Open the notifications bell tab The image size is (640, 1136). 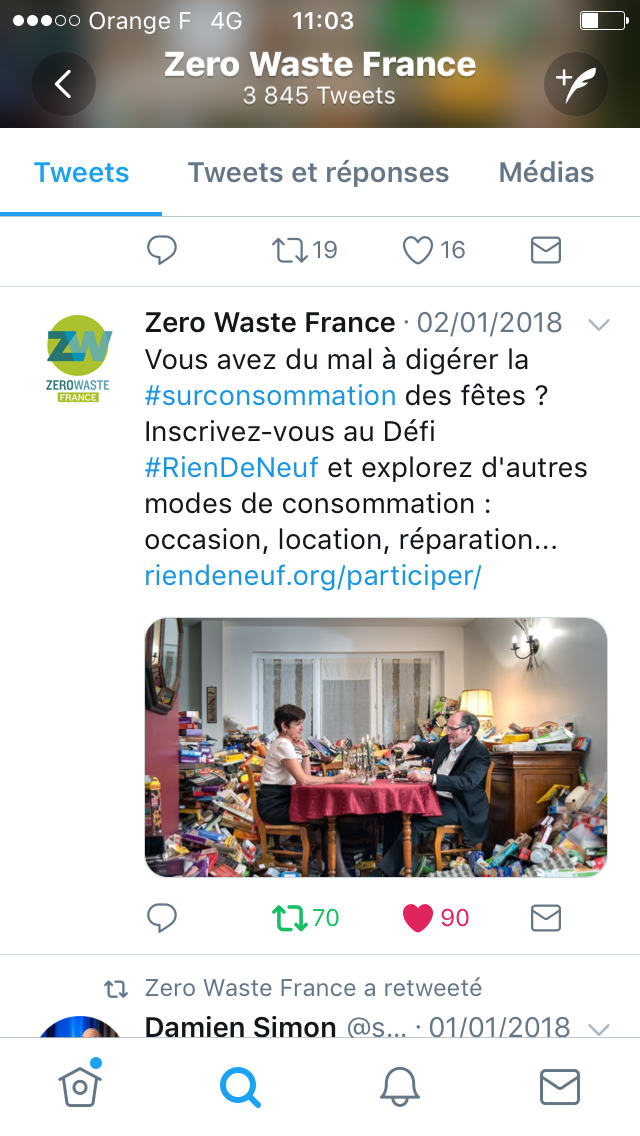click(x=400, y=1087)
